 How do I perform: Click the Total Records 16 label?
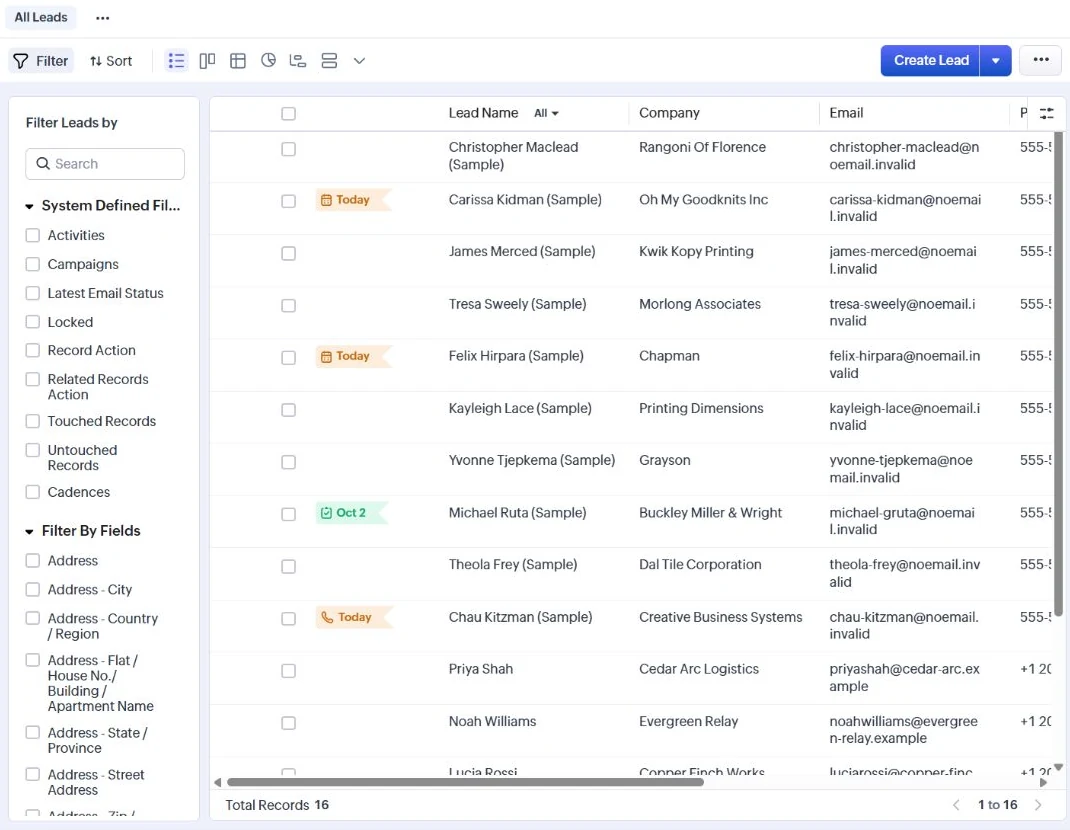click(x=277, y=805)
